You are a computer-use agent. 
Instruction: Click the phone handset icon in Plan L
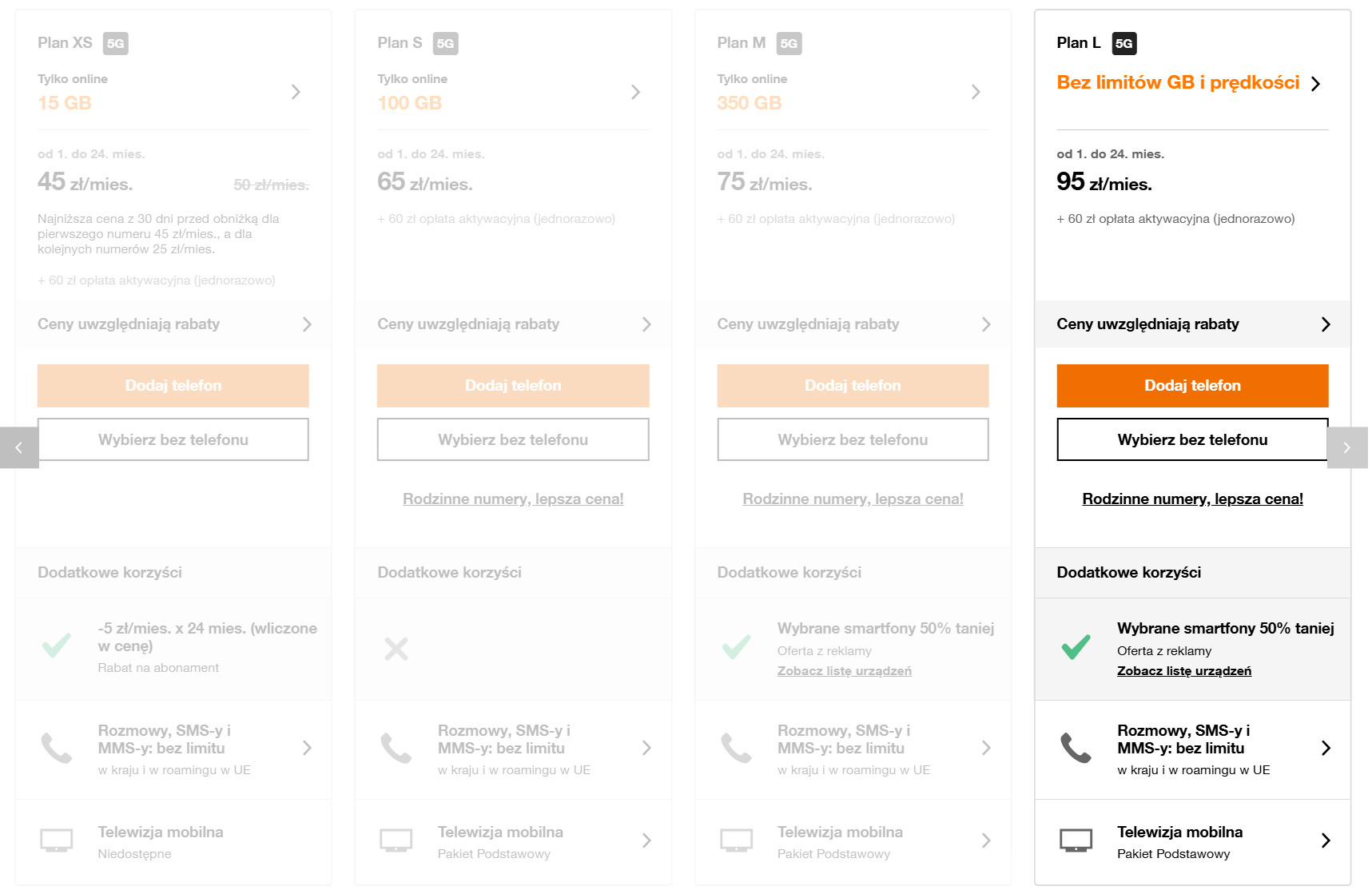pos(1076,748)
